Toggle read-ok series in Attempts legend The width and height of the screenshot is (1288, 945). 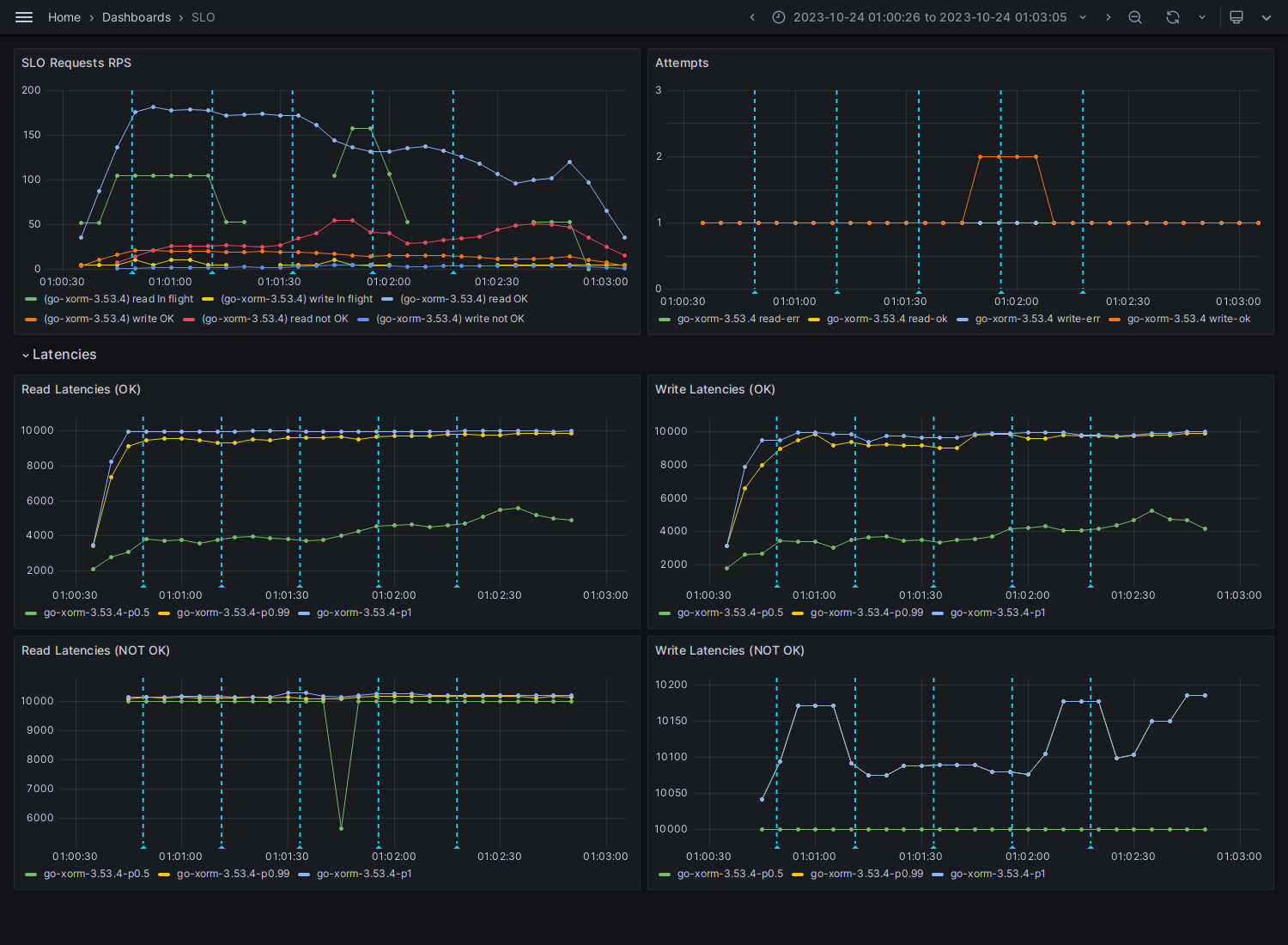(x=887, y=319)
